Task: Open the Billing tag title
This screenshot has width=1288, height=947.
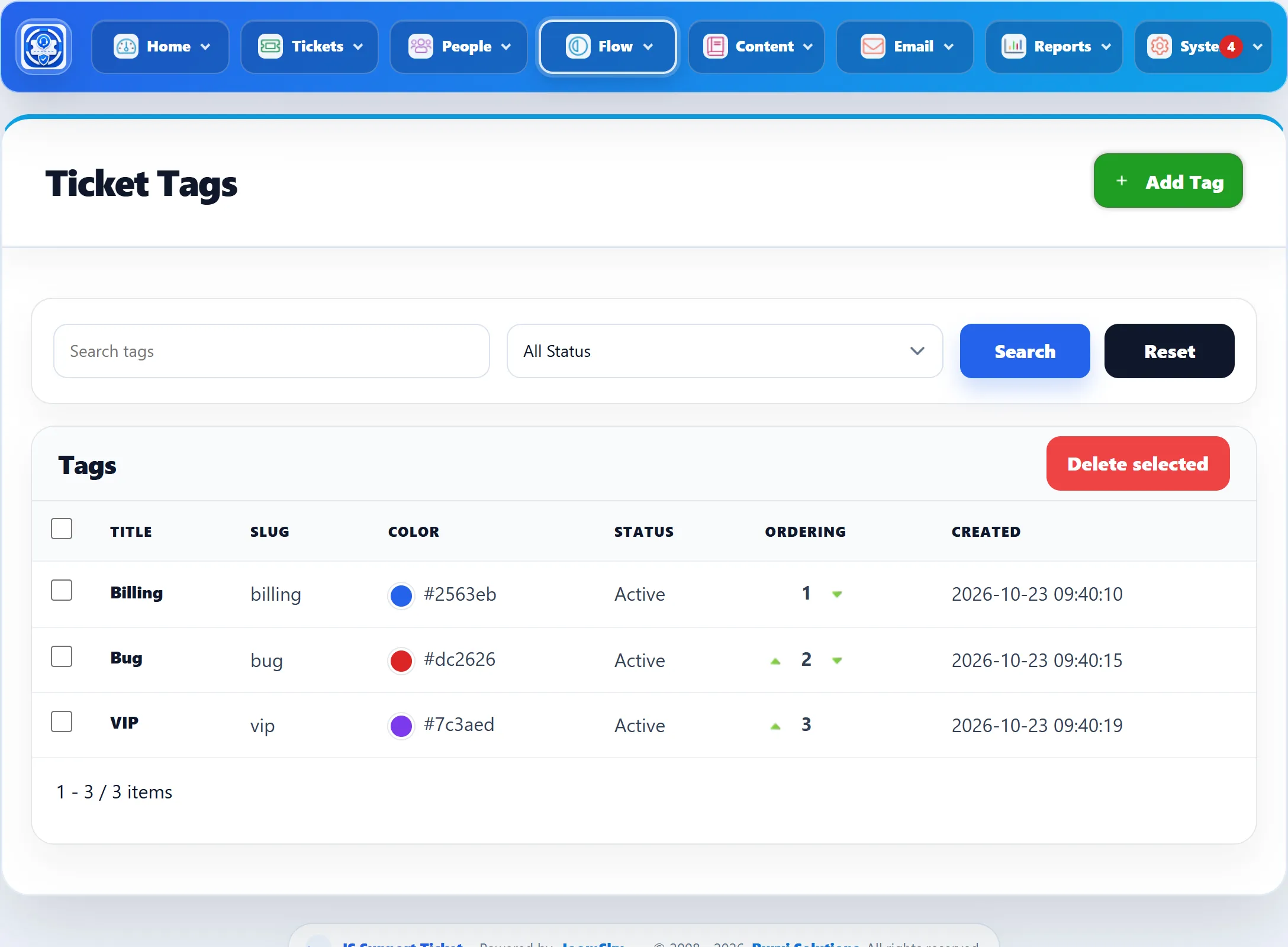Action: click(136, 593)
